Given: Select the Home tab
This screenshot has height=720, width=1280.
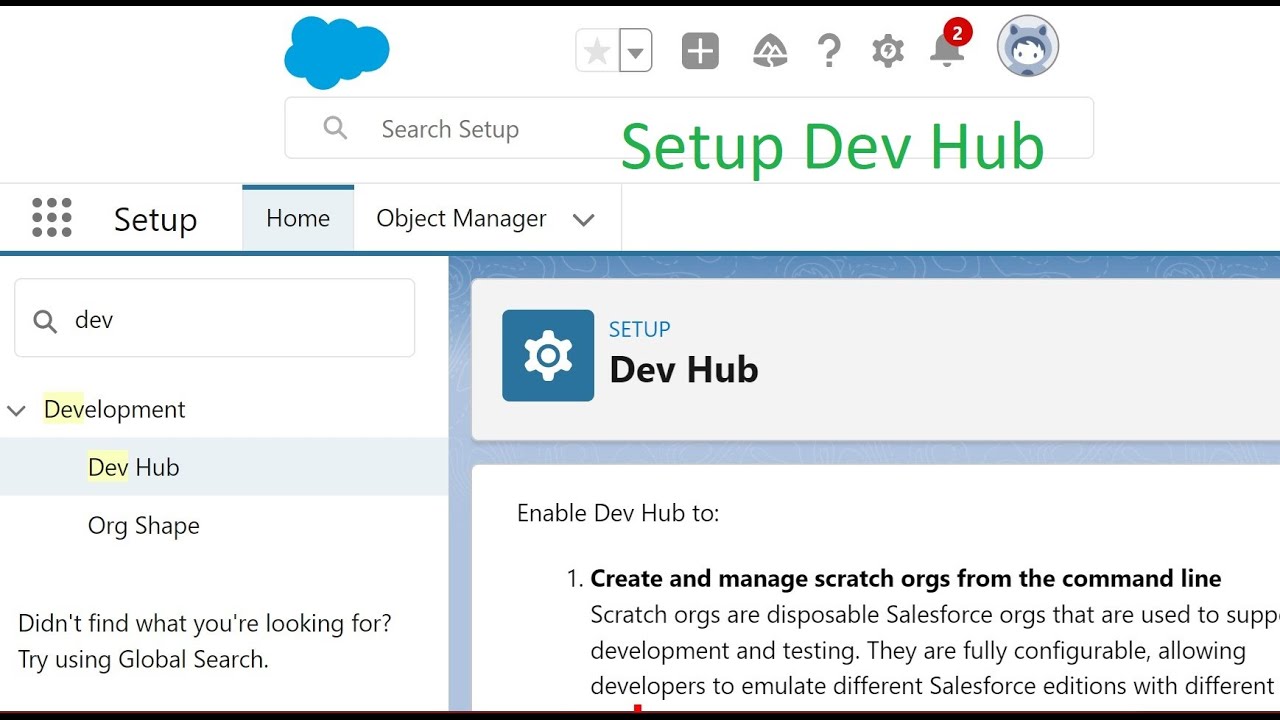Looking at the screenshot, I should click(298, 218).
